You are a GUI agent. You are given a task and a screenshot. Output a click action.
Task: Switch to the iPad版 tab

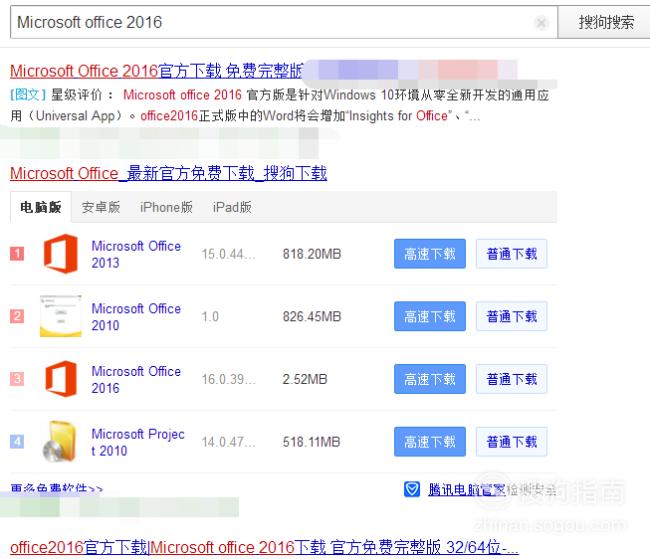pyautogui.click(x=232, y=207)
